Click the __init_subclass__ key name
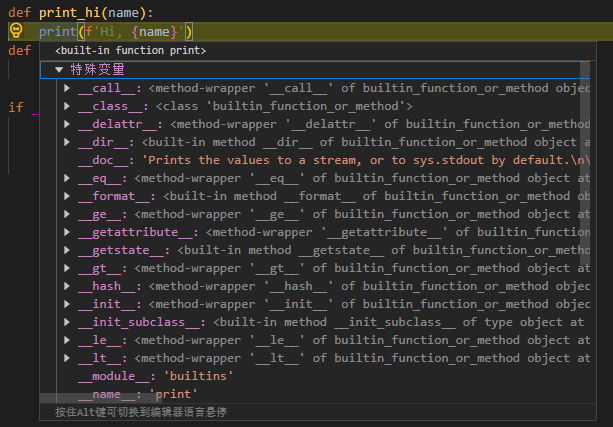Image resolution: width=613 pixels, height=427 pixels. click(139, 322)
